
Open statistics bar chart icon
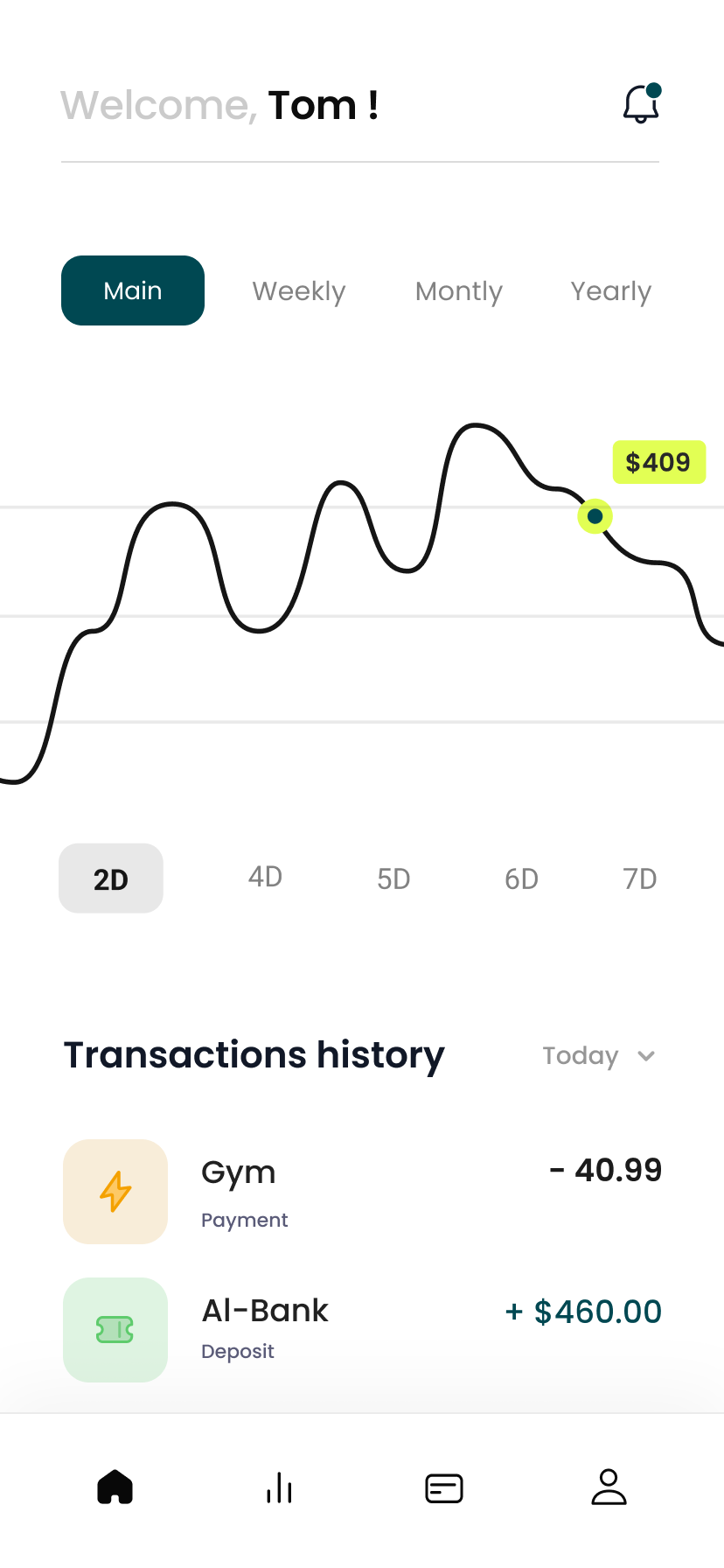click(x=279, y=1487)
